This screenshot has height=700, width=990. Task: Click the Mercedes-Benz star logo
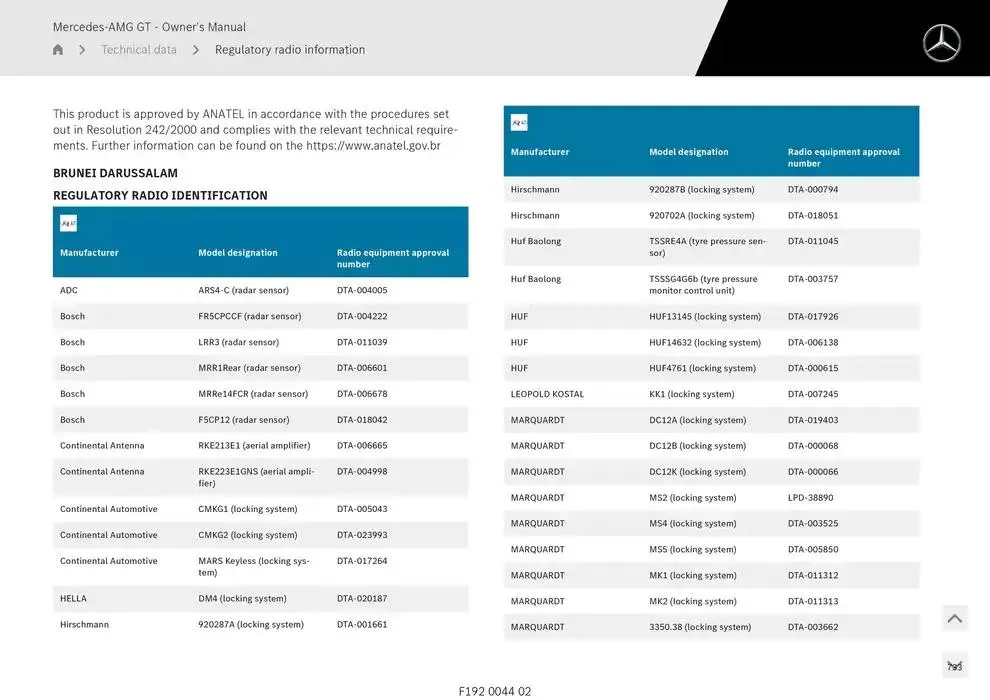(941, 43)
